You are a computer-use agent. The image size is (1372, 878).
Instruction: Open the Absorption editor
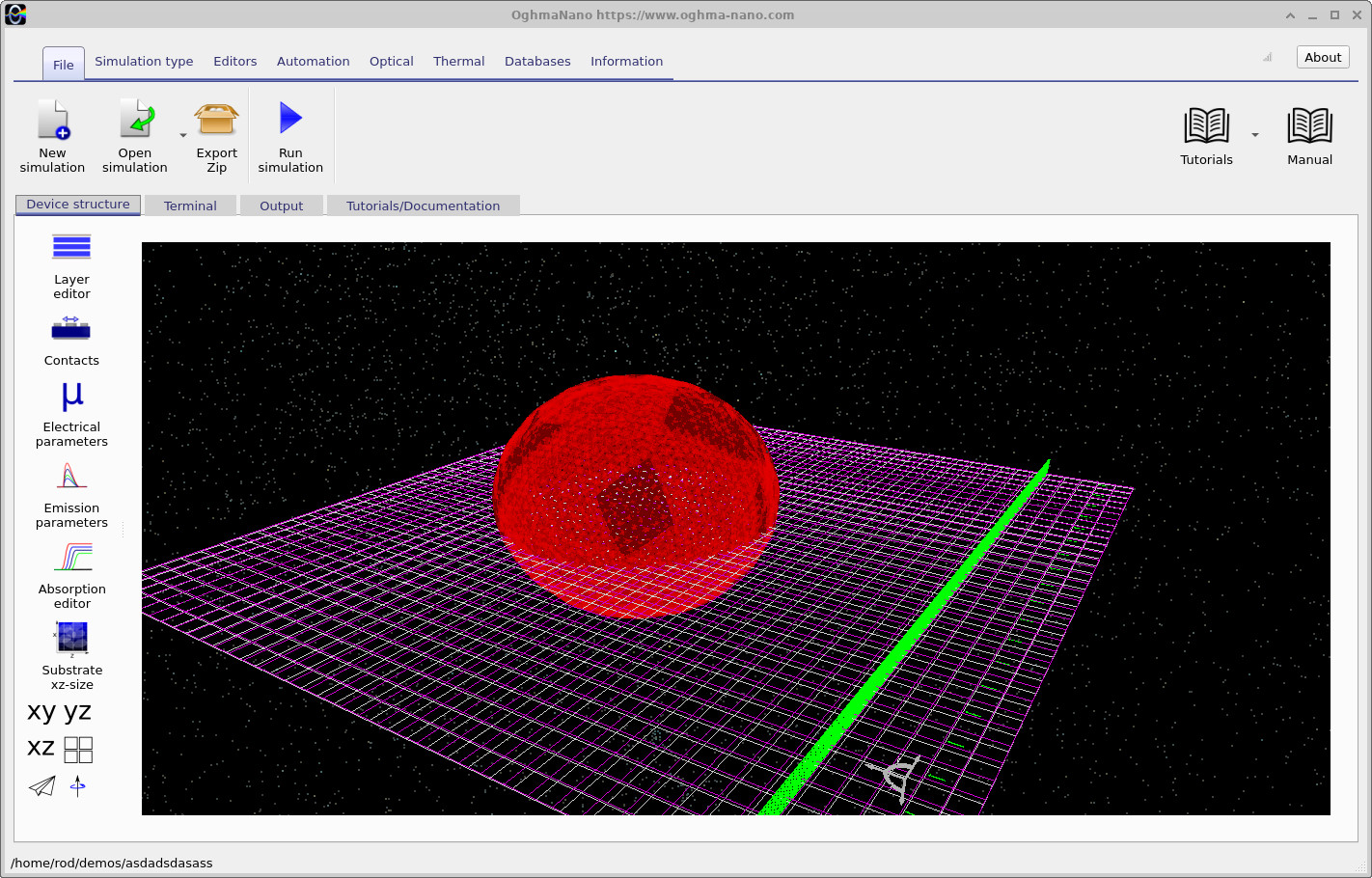pyautogui.click(x=71, y=577)
